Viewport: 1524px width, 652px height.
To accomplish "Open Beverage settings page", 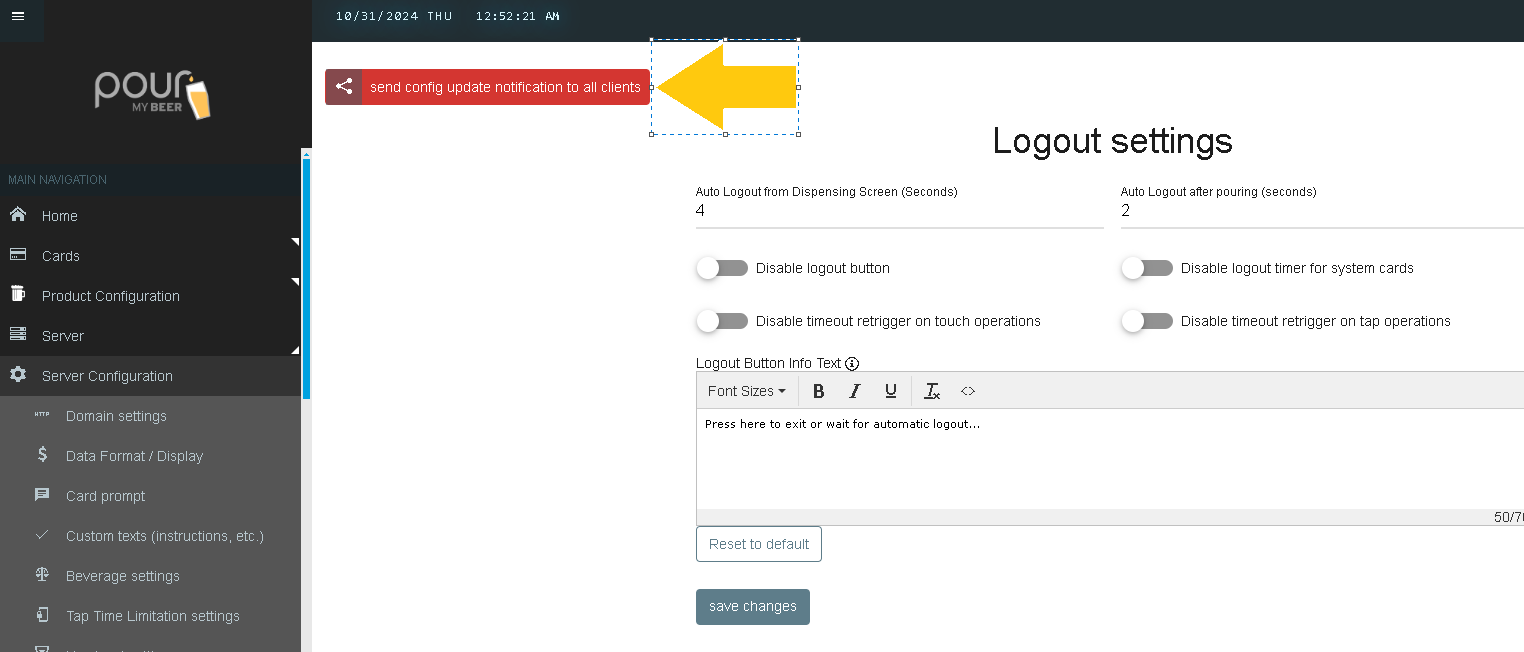I will (x=150, y=576).
